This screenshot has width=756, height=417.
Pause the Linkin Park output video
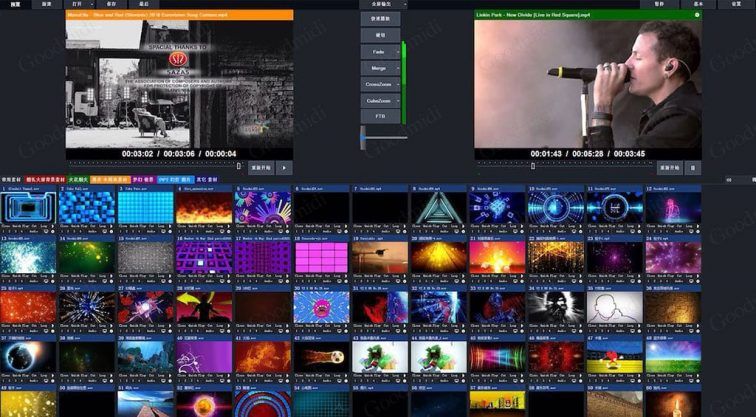click(x=692, y=168)
